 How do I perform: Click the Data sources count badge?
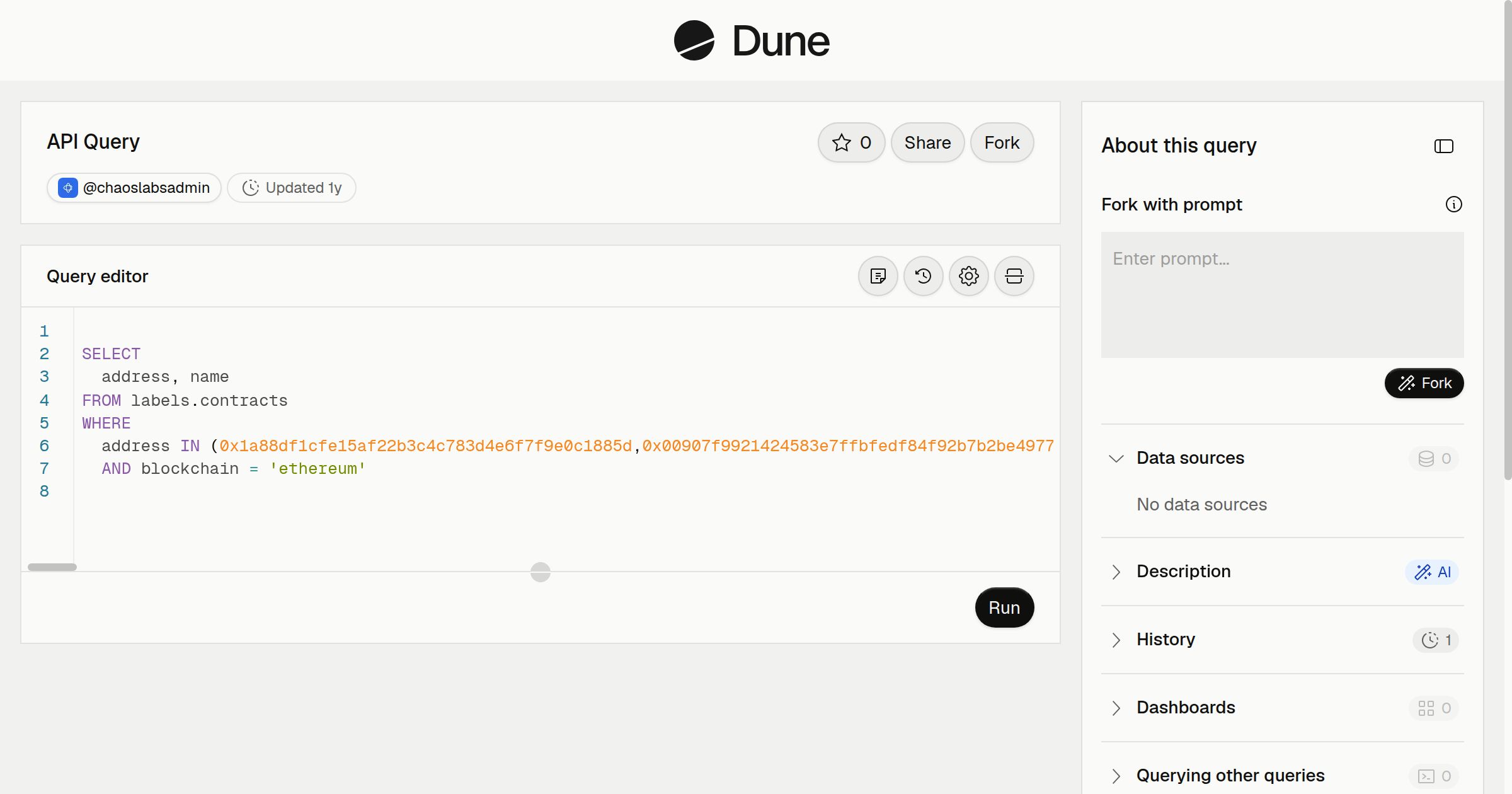(x=1434, y=459)
